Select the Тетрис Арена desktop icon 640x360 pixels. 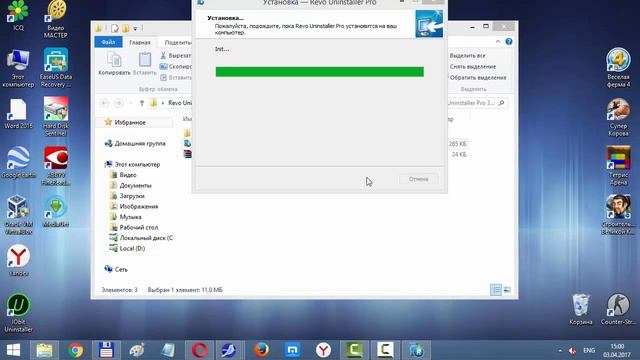point(618,166)
